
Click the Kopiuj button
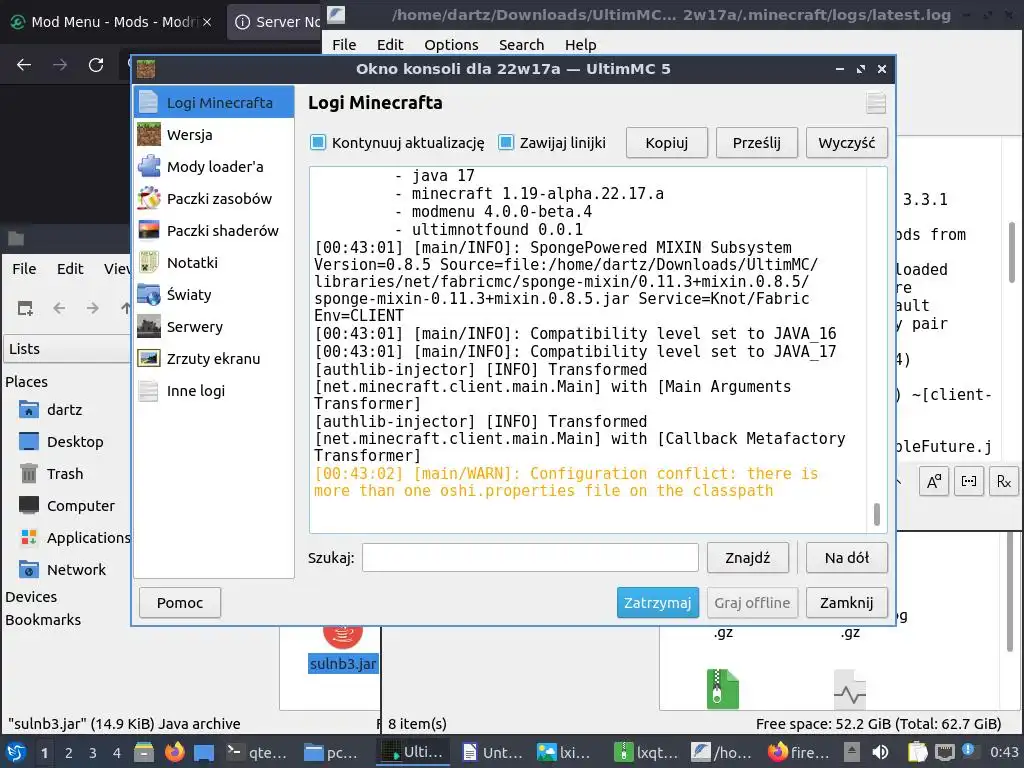[667, 142]
